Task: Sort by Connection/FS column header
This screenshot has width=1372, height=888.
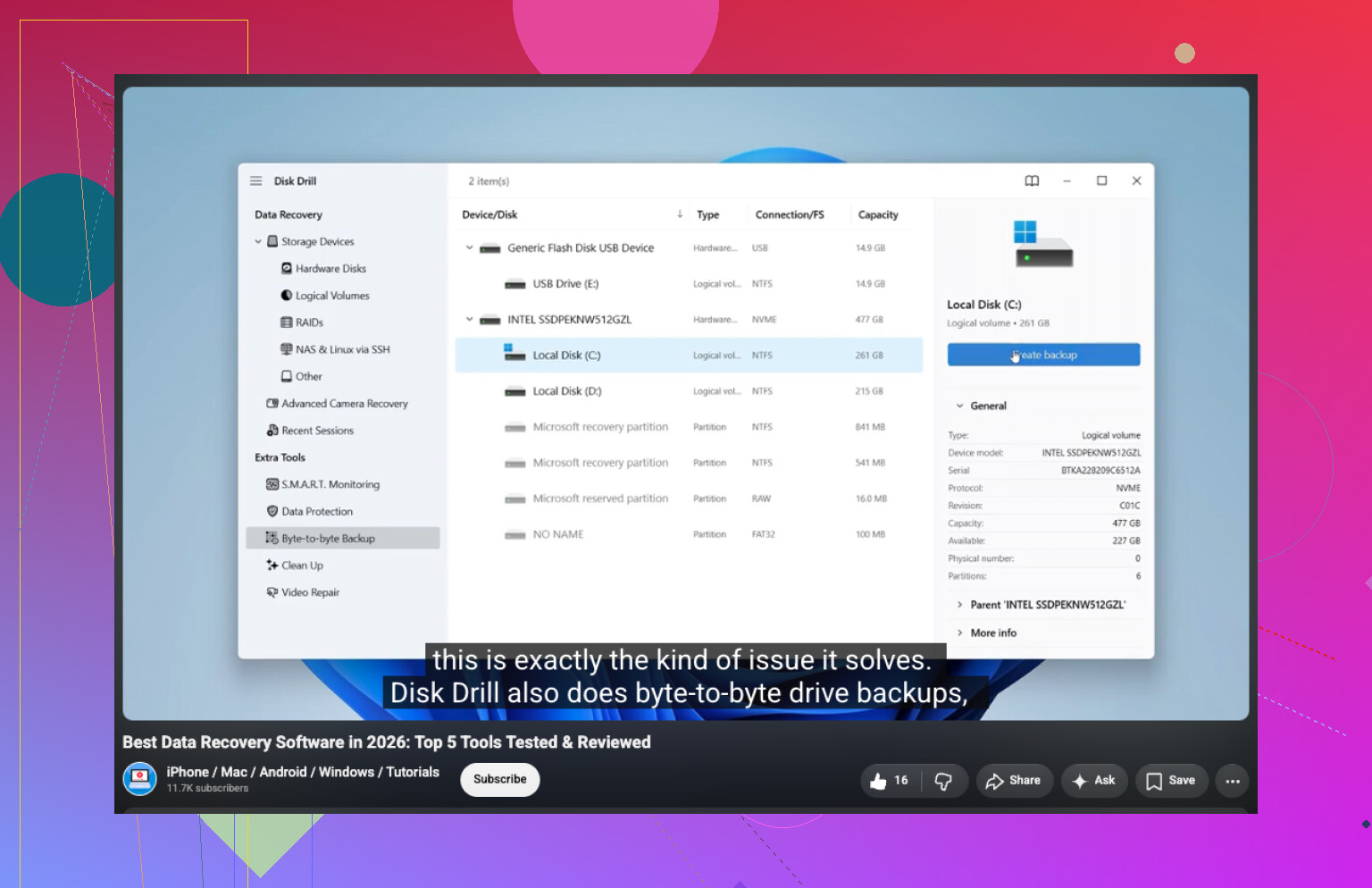Action: (790, 214)
